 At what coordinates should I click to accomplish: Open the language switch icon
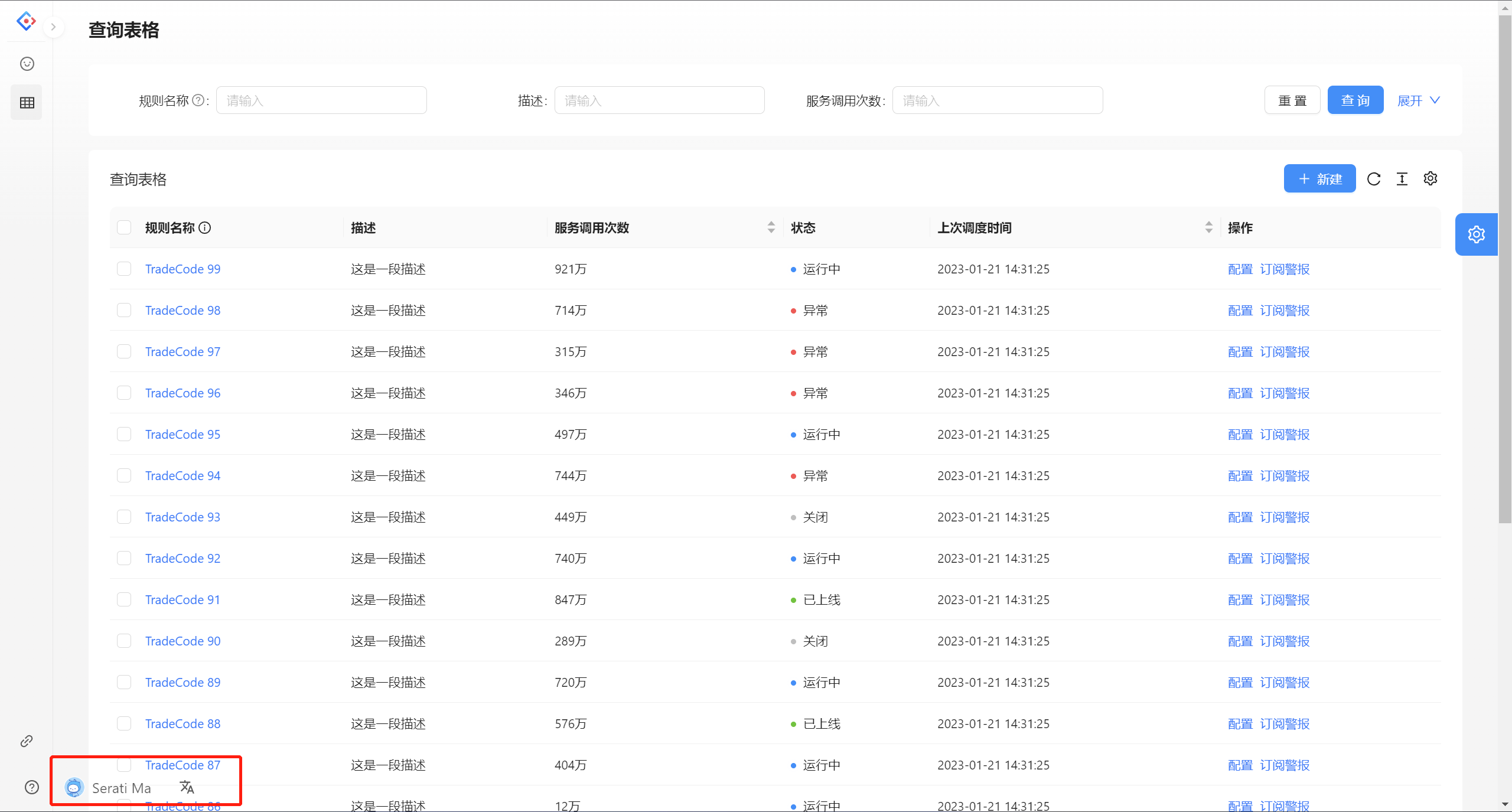tap(187, 787)
